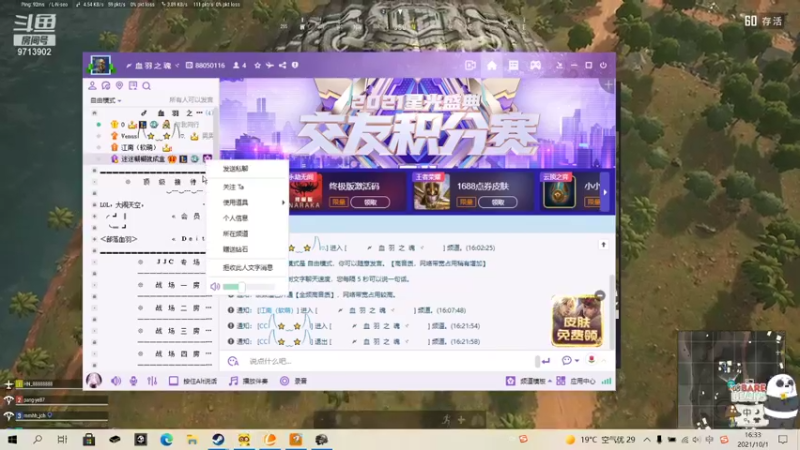Click 领取 button for 终极版激活码
Image resolution: width=800 pixels, height=450 pixels.
click(x=370, y=203)
